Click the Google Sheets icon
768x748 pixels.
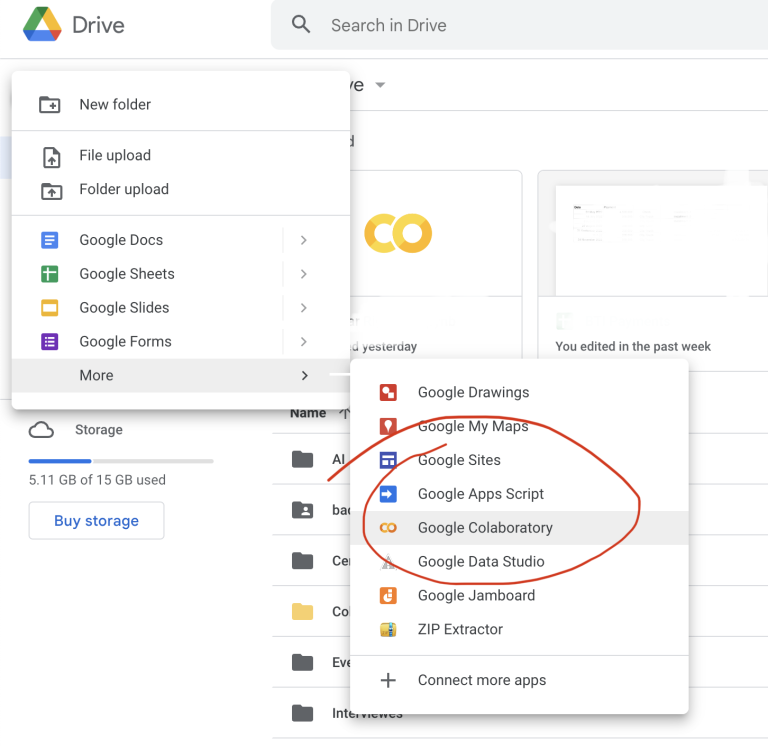click(x=50, y=274)
